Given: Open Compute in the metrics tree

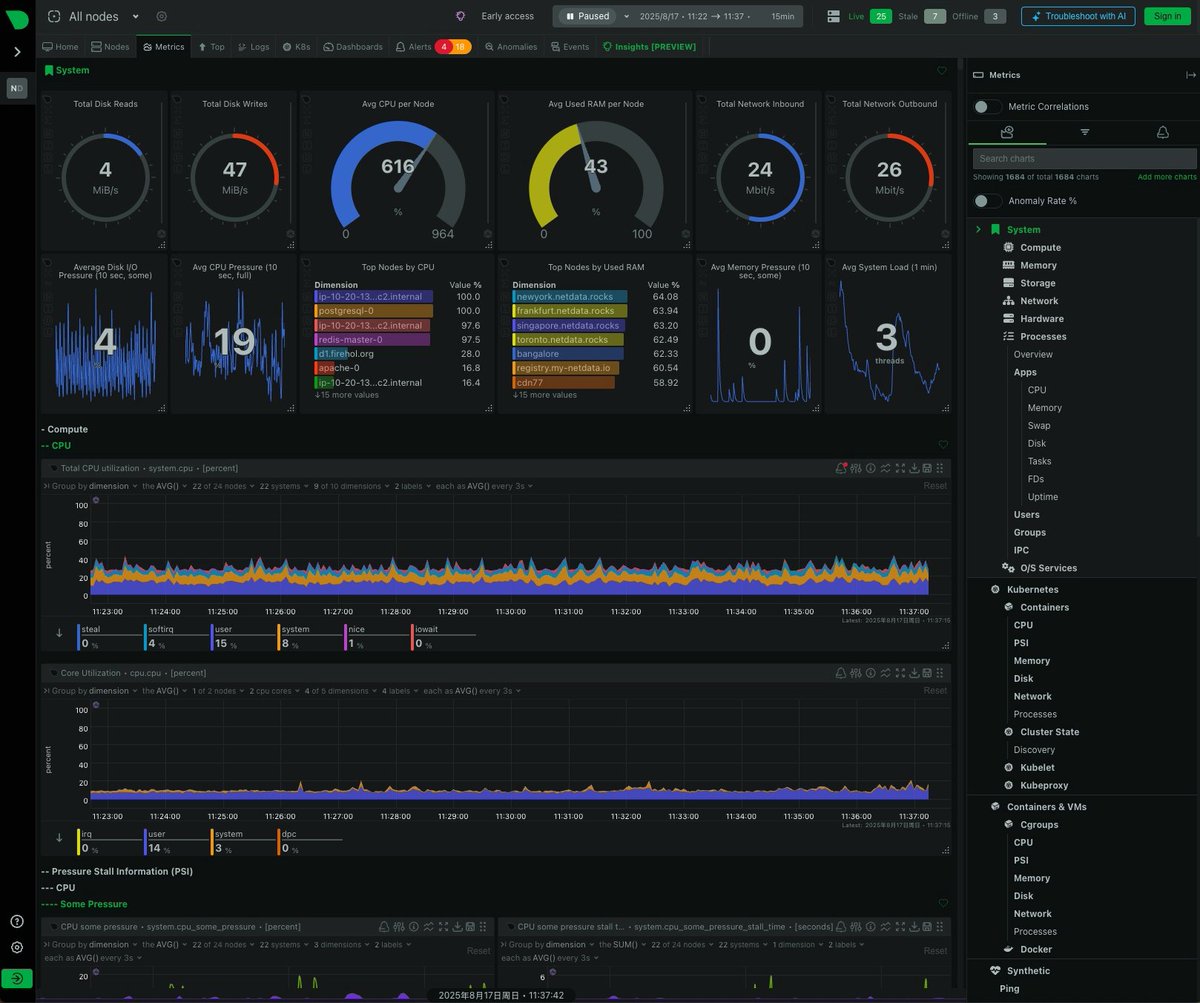Looking at the screenshot, I should point(1040,248).
